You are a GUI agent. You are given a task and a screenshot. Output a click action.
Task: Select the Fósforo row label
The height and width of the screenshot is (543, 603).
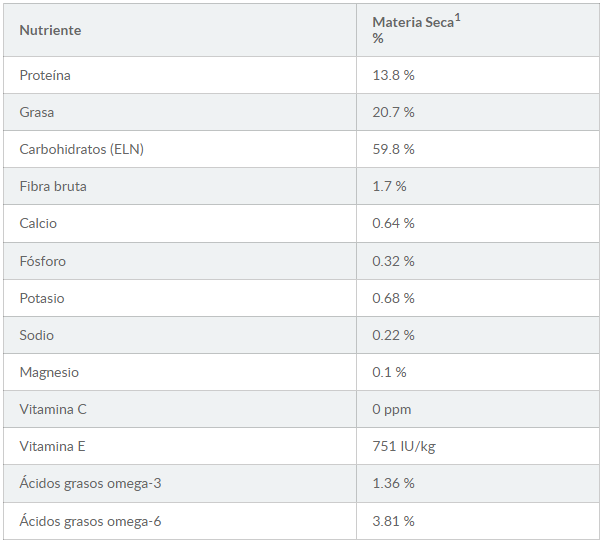tap(43, 262)
